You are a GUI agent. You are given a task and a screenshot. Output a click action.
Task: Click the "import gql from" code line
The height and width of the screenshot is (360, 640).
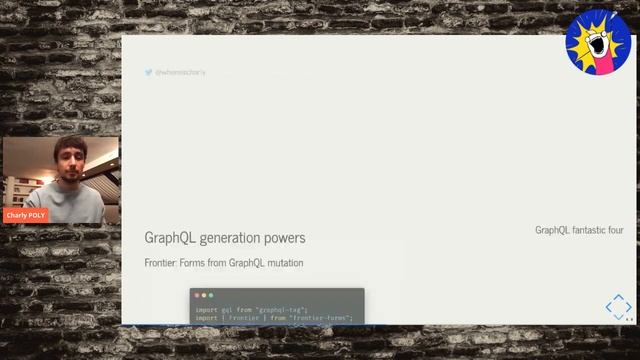[251, 310]
